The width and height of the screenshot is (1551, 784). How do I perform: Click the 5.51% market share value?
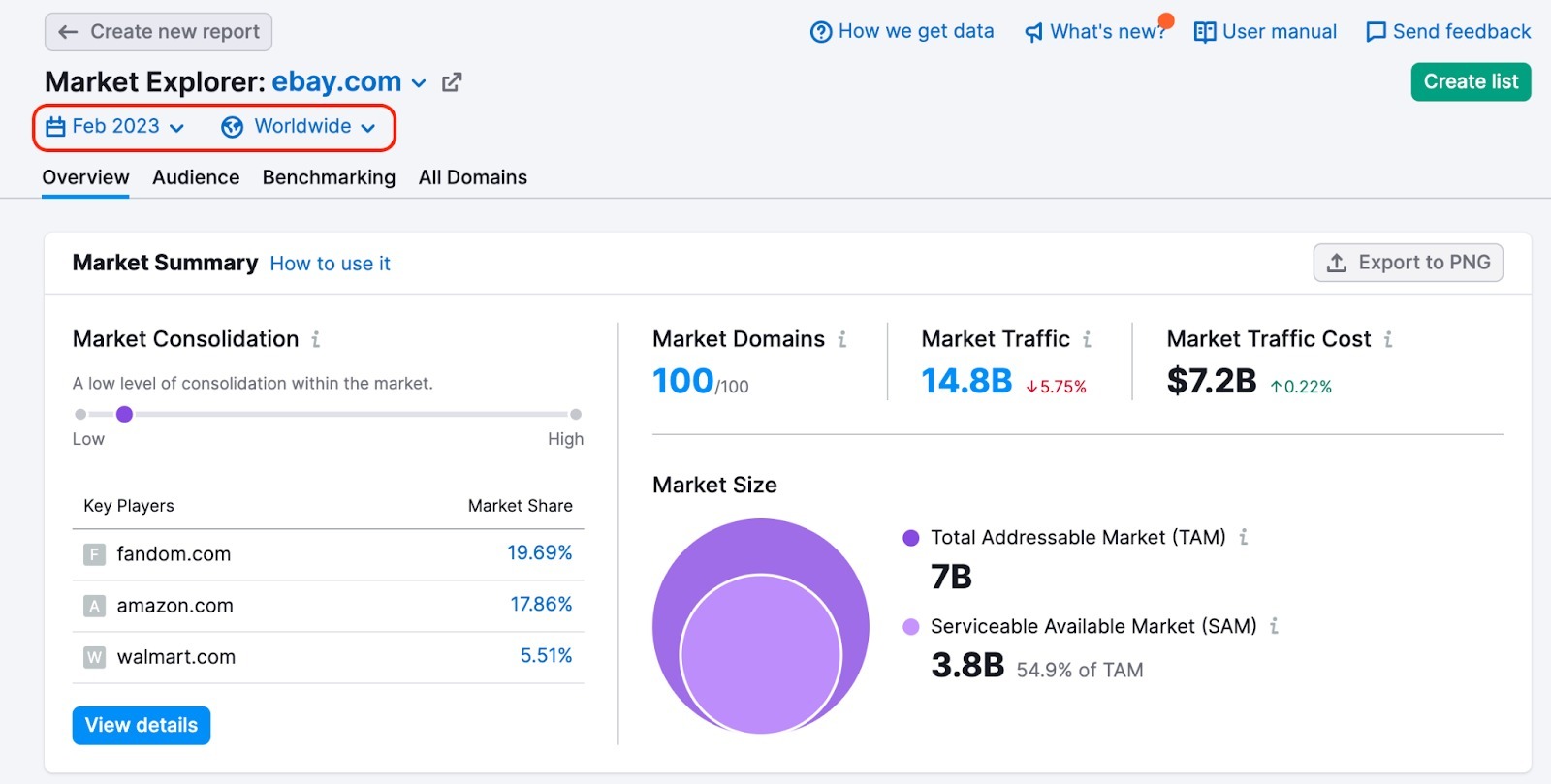tap(547, 656)
